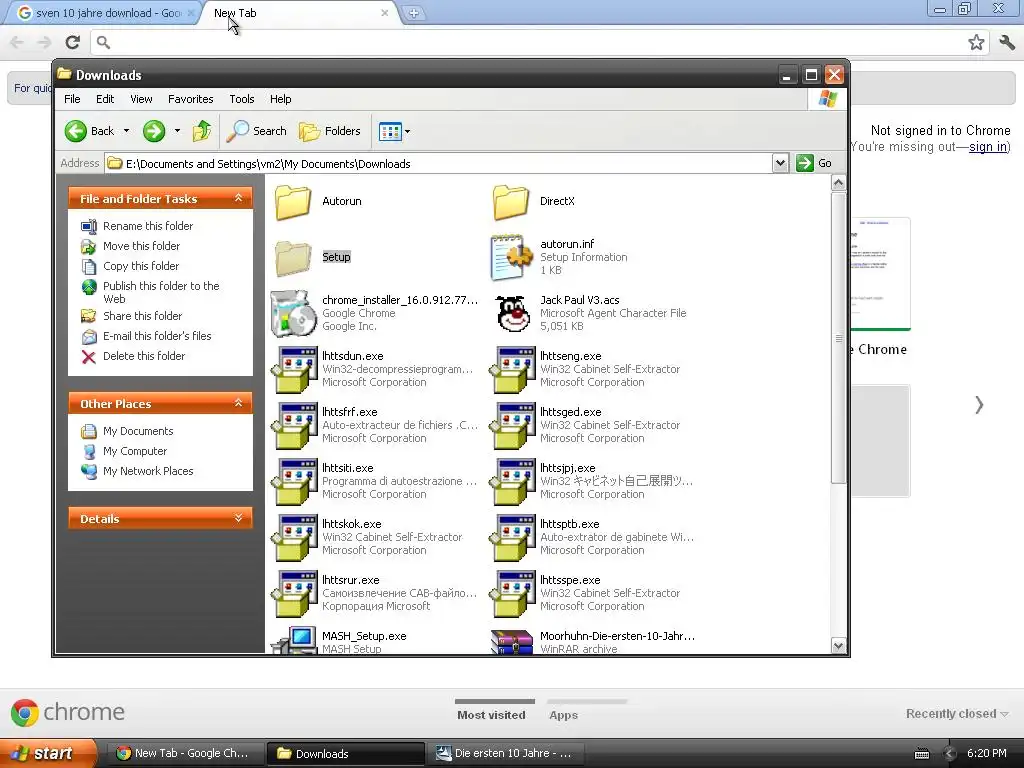
Task: Open the Views icon in toolbar
Action: click(390, 131)
